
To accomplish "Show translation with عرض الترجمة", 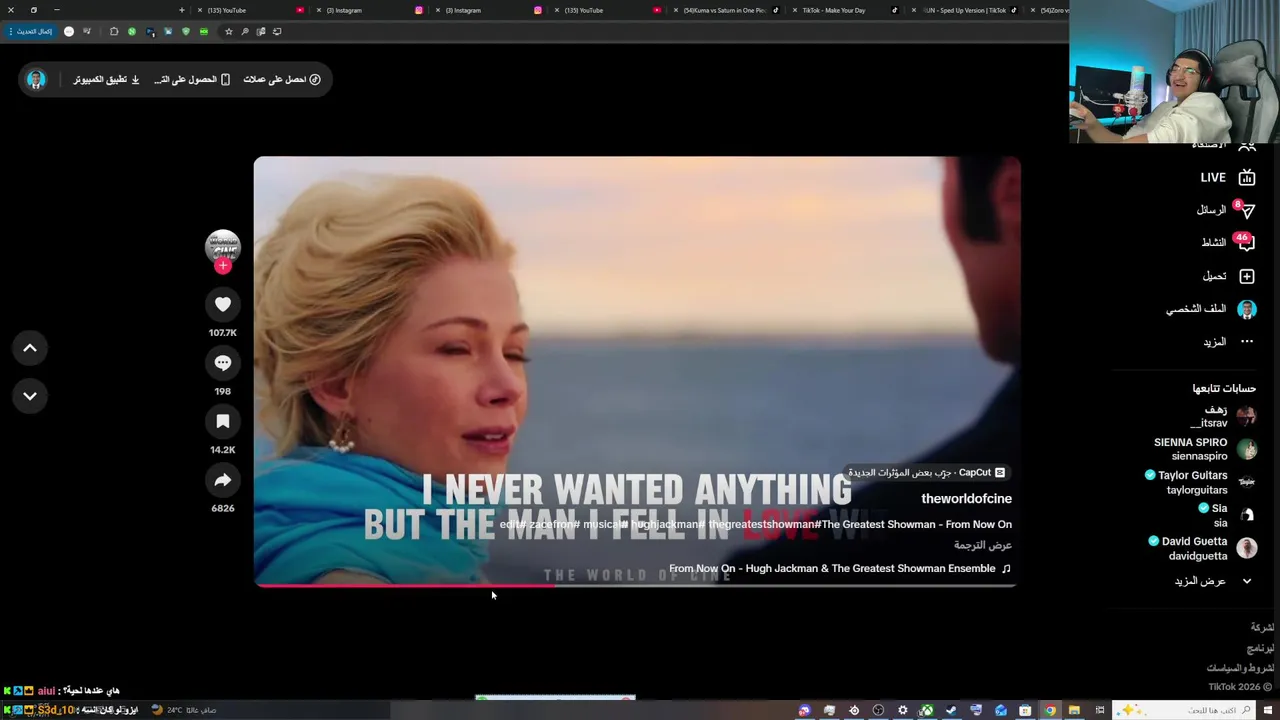I will tap(983, 545).
